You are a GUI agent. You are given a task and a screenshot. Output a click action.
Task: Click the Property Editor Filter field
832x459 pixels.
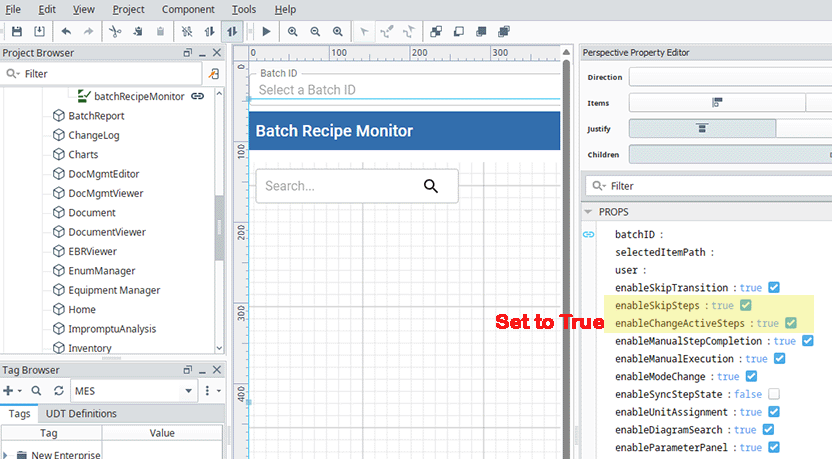pos(710,186)
